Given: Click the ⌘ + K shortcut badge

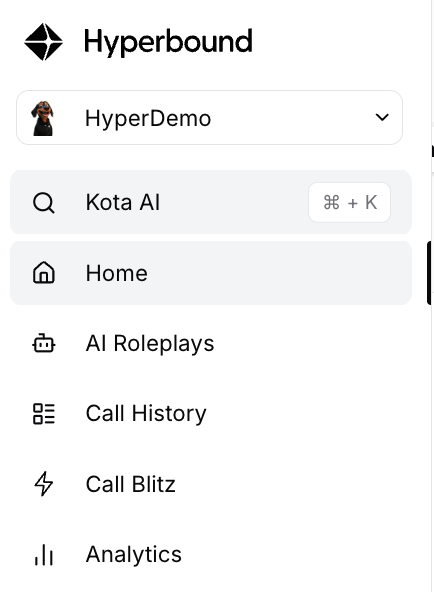Looking at the screenshot, I should 349,202.
